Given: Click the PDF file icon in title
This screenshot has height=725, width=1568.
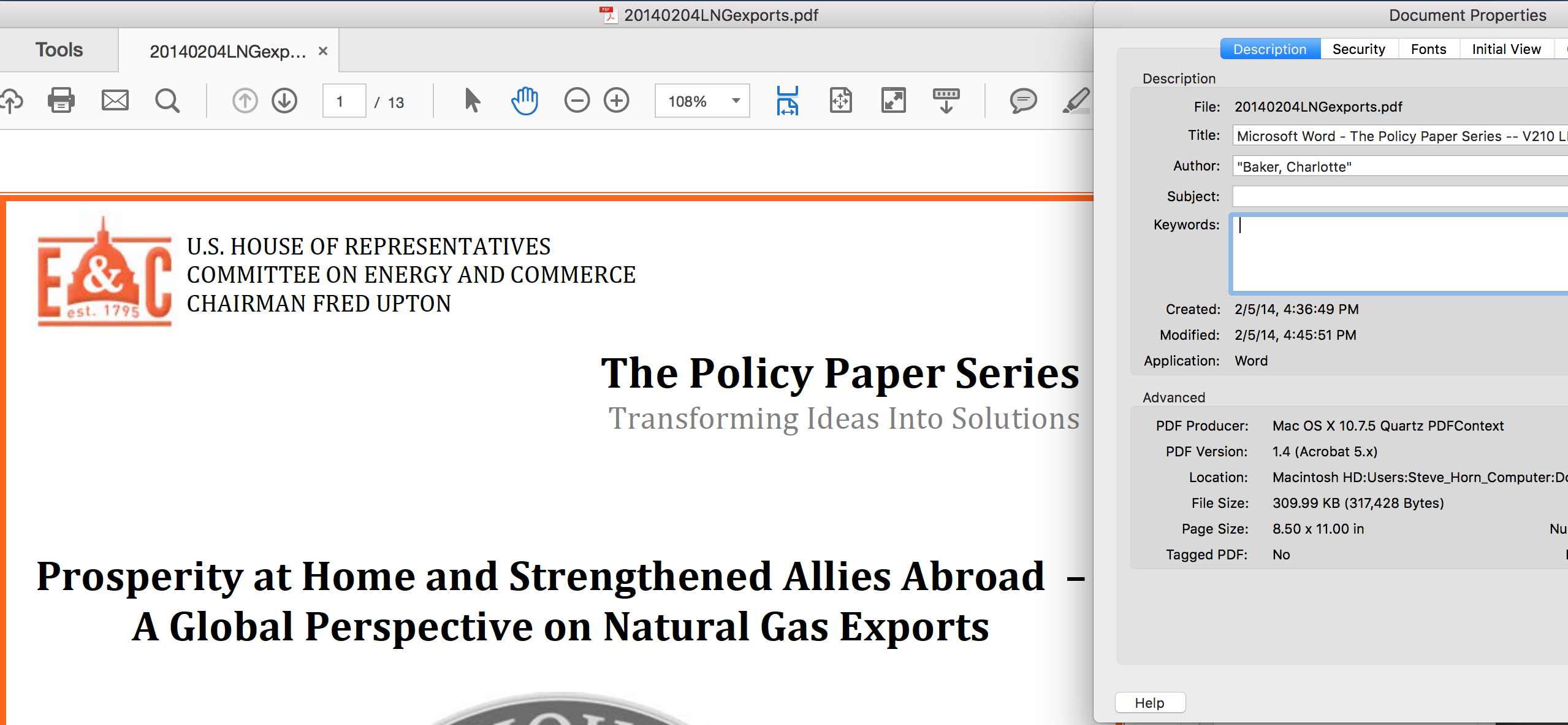Looking at the screenshot, I should 607,15.
